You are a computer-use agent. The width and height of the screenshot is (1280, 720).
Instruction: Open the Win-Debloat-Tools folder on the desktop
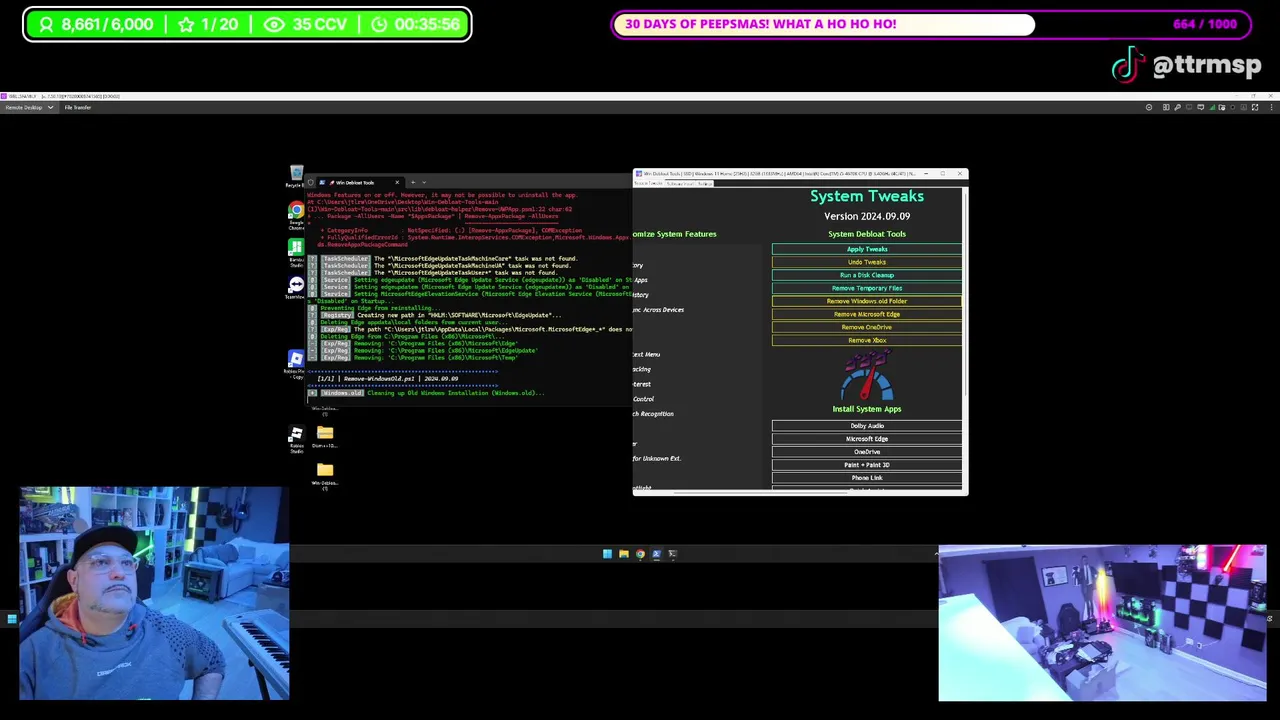point(325,473)
